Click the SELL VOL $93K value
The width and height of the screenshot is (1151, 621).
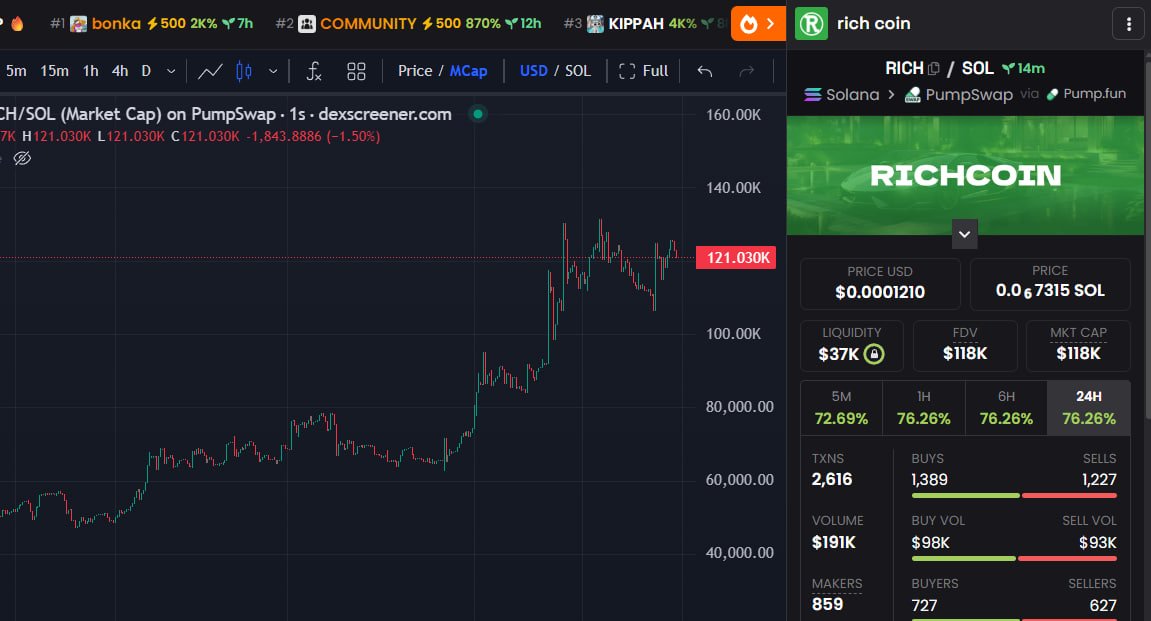tap(1097, 543)
